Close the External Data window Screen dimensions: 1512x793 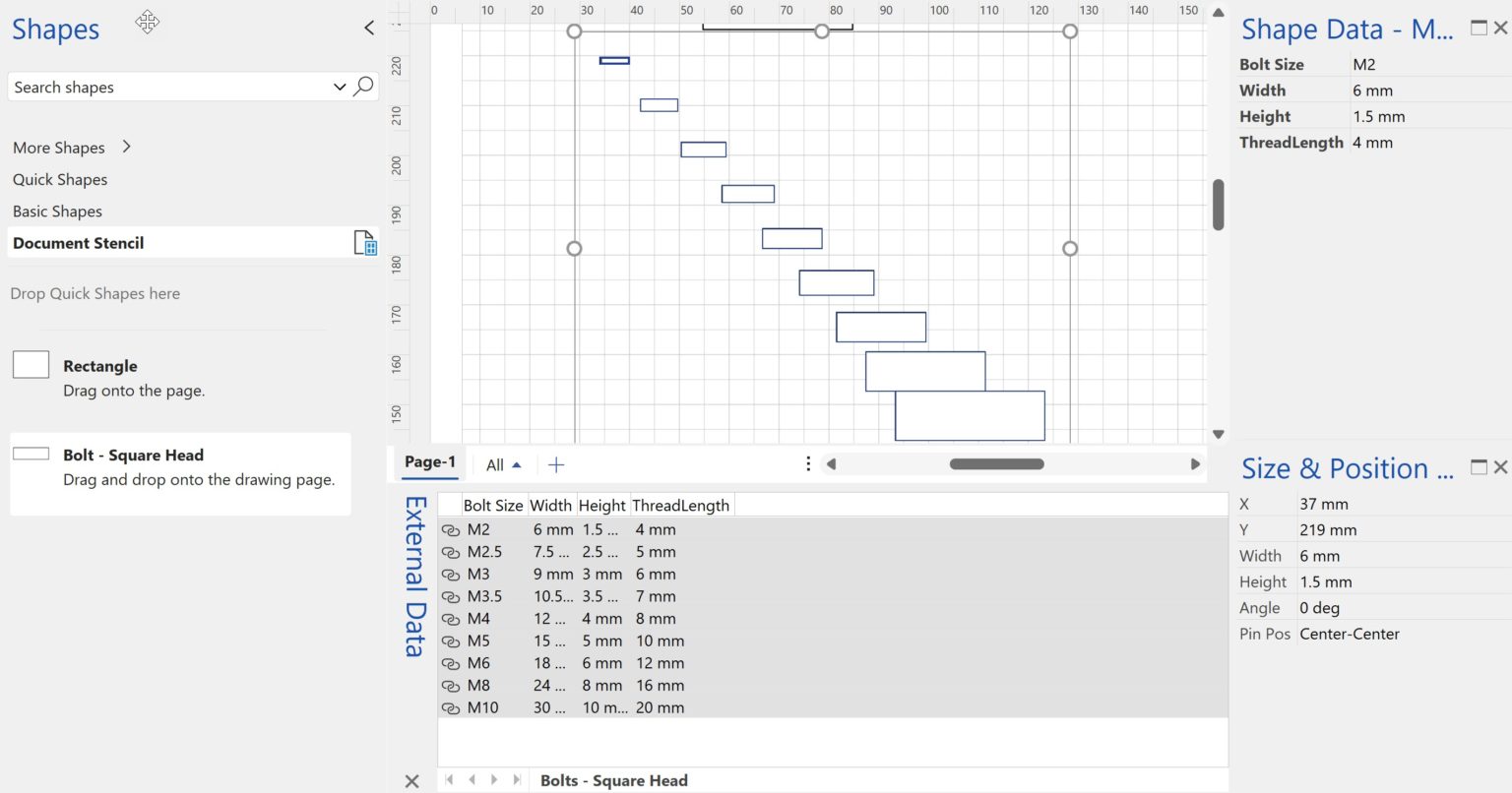pyautogui.click(x=412, y=780)
